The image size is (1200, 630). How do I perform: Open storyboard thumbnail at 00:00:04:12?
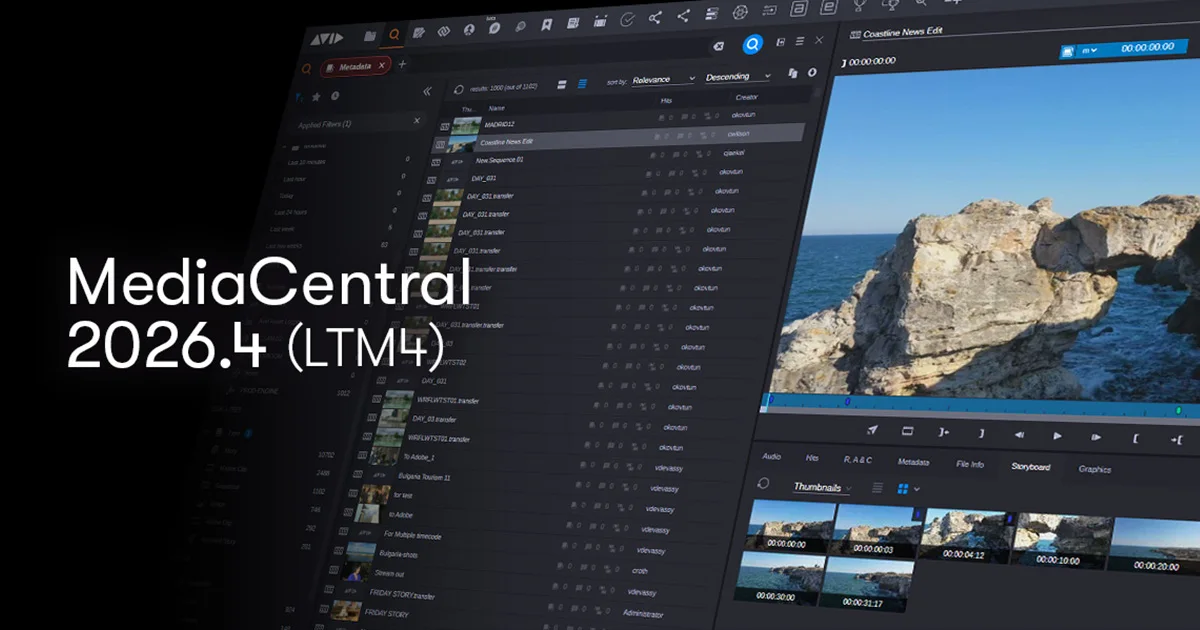(964, 537)
